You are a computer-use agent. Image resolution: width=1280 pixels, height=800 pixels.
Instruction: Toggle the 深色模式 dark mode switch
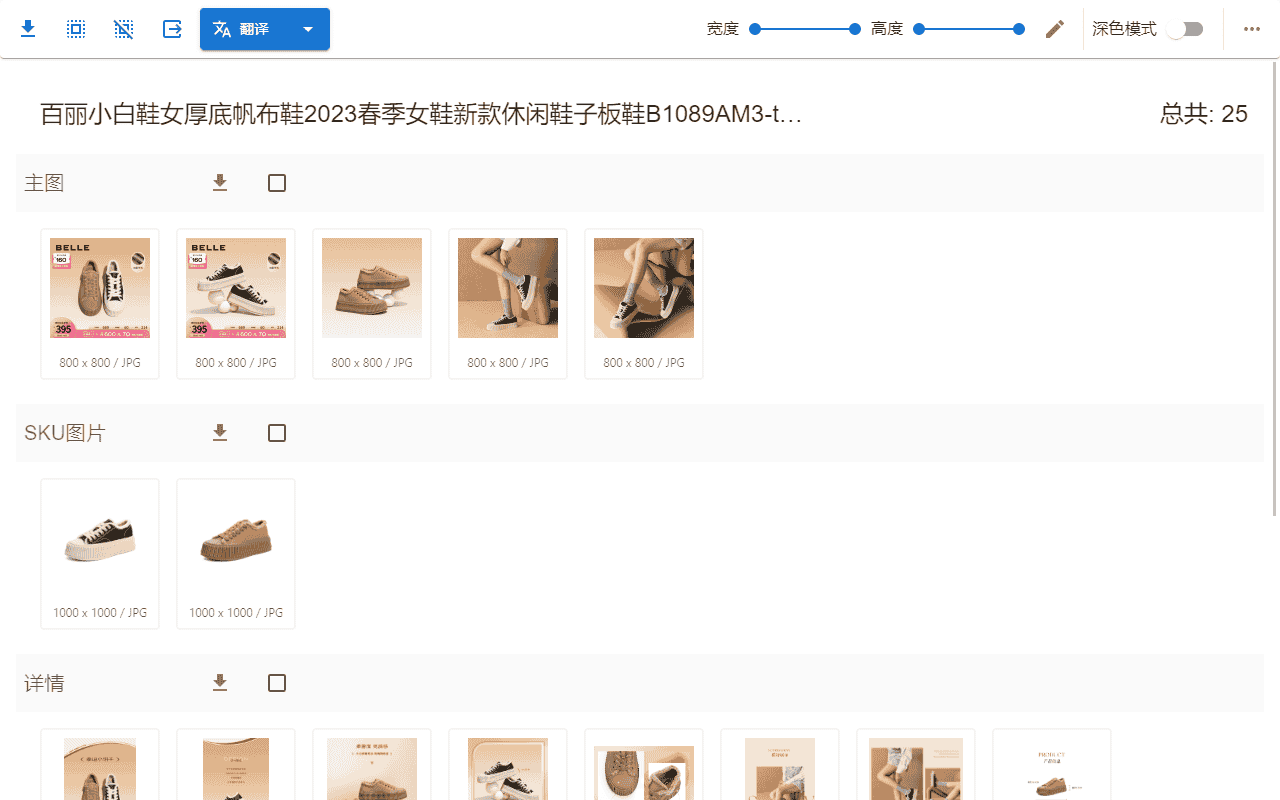point(1185,29)
